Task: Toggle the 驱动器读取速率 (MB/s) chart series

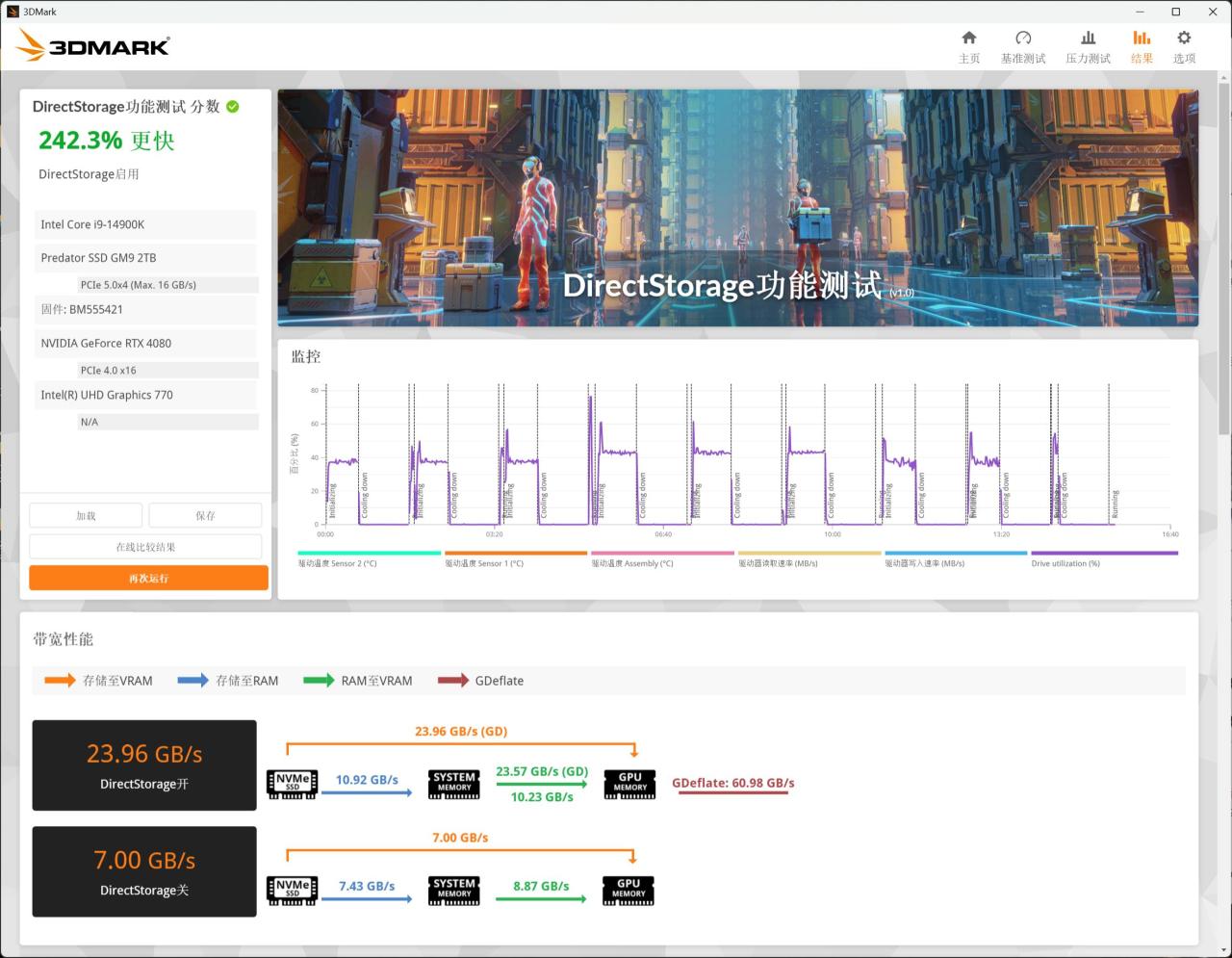Action: click(809, 559)
